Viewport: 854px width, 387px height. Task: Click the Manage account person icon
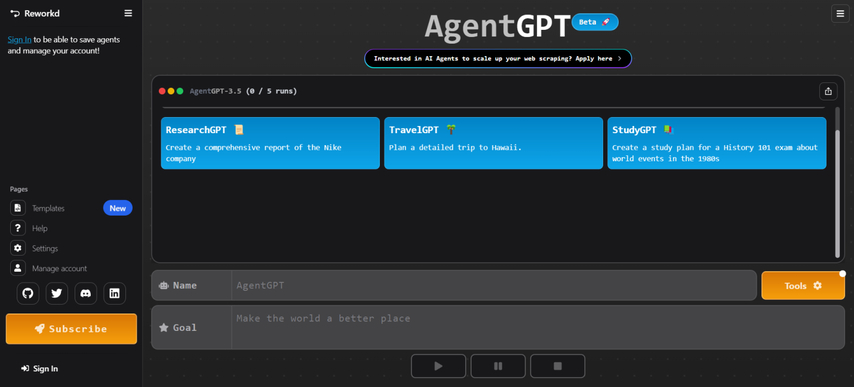pyautogui.click(x=18, y=268)
